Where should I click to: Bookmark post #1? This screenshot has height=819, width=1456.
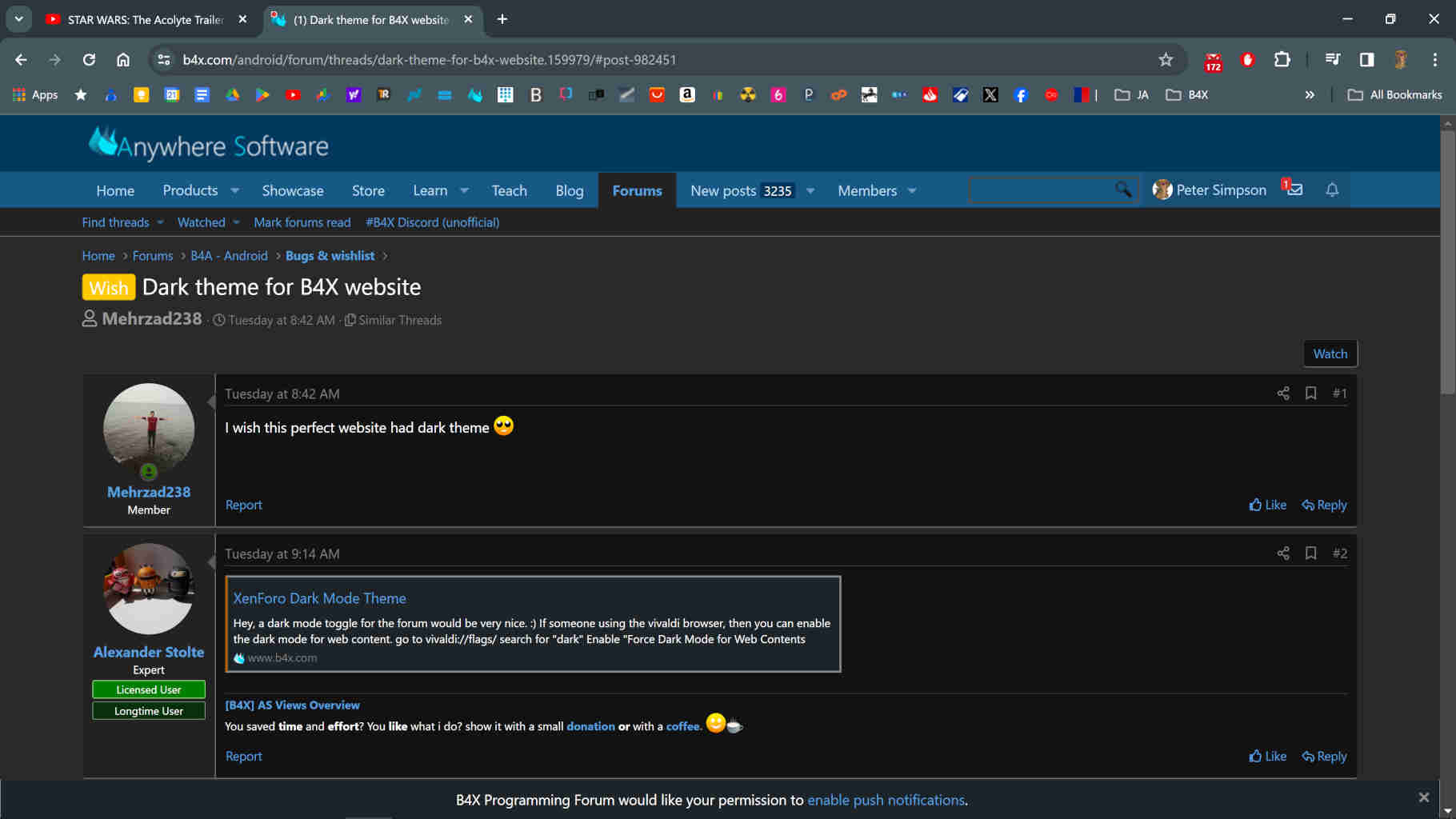pos(1310,394)
